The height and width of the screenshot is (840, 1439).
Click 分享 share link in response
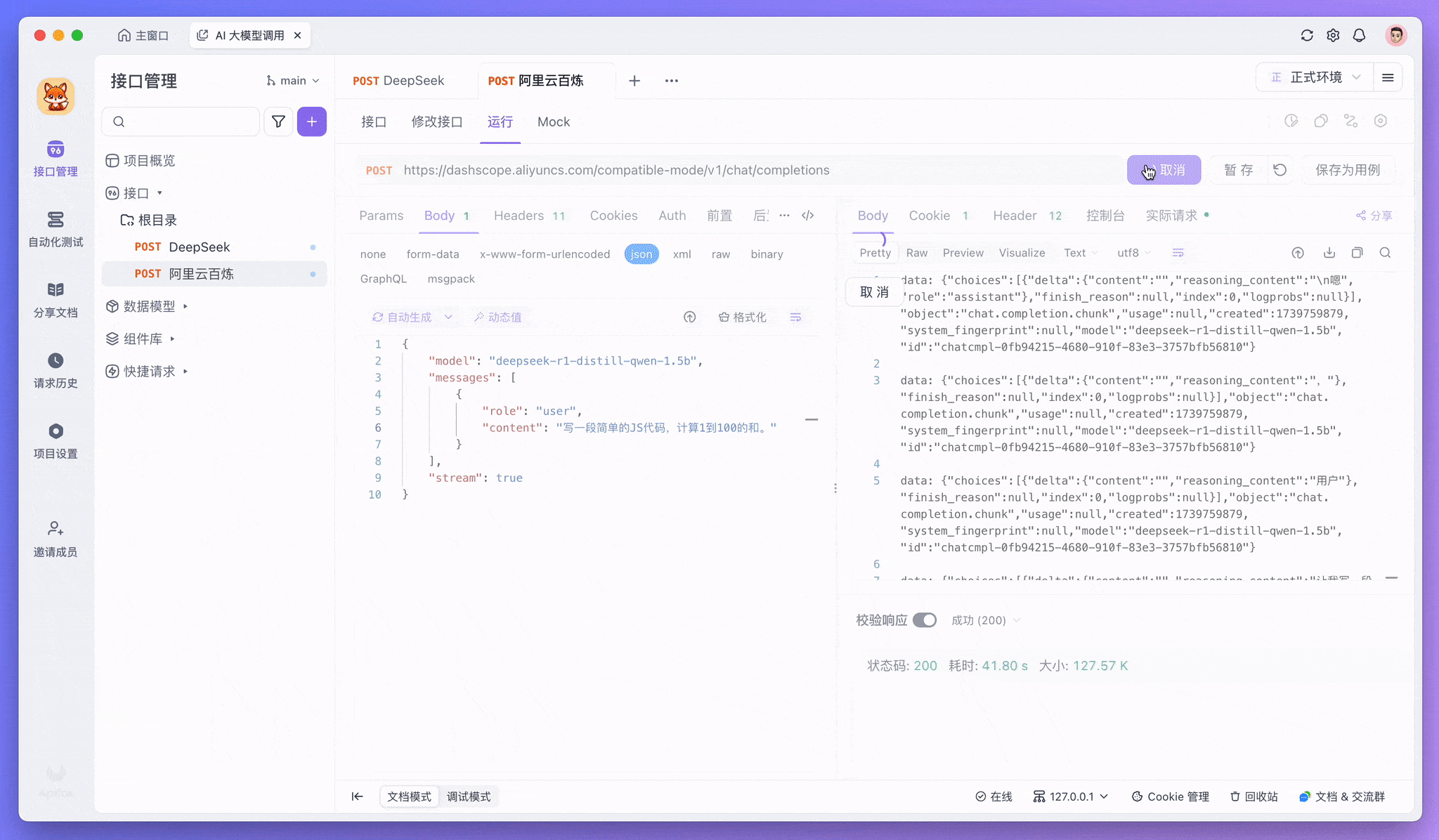tap(1374, 216)
